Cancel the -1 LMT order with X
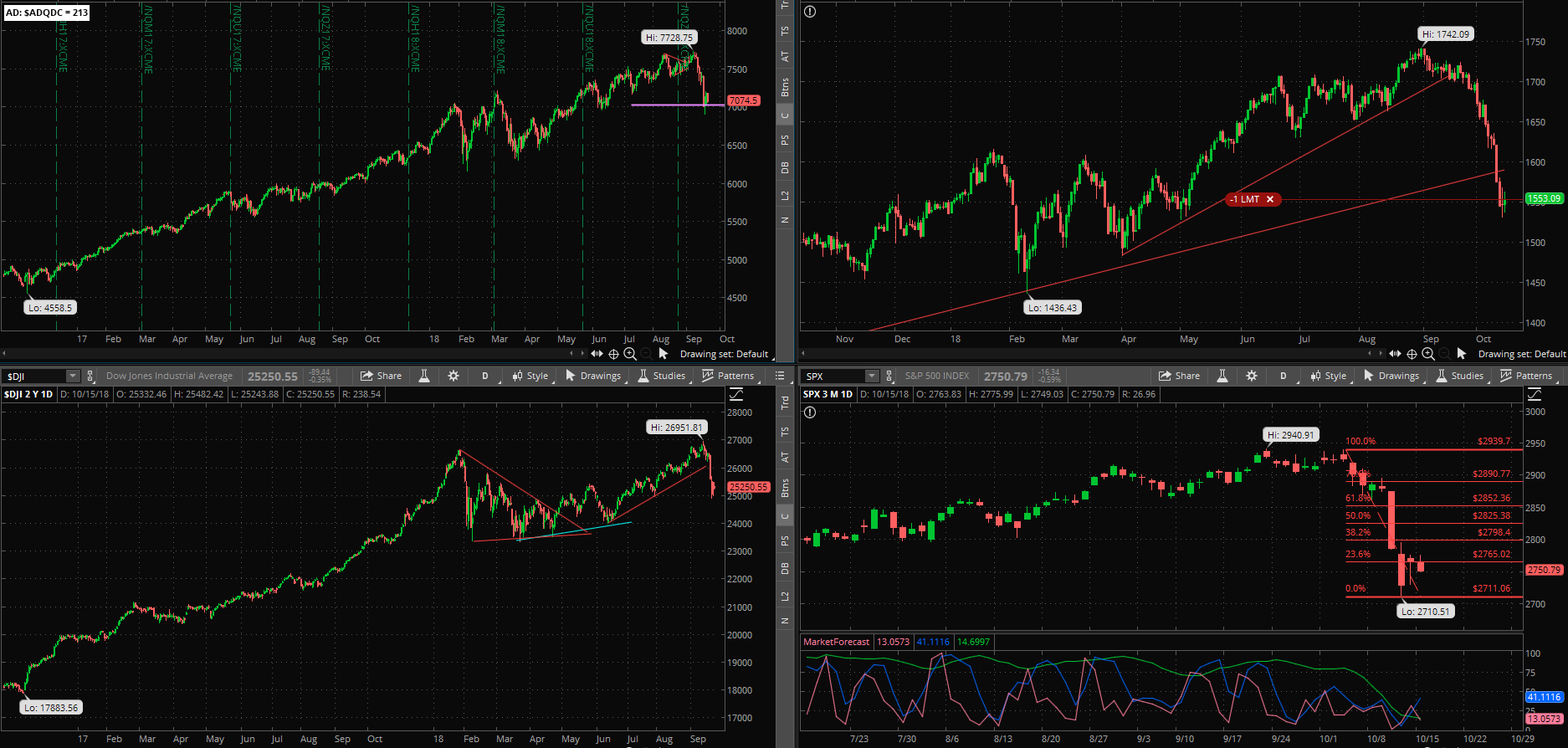 point(1270,199)
